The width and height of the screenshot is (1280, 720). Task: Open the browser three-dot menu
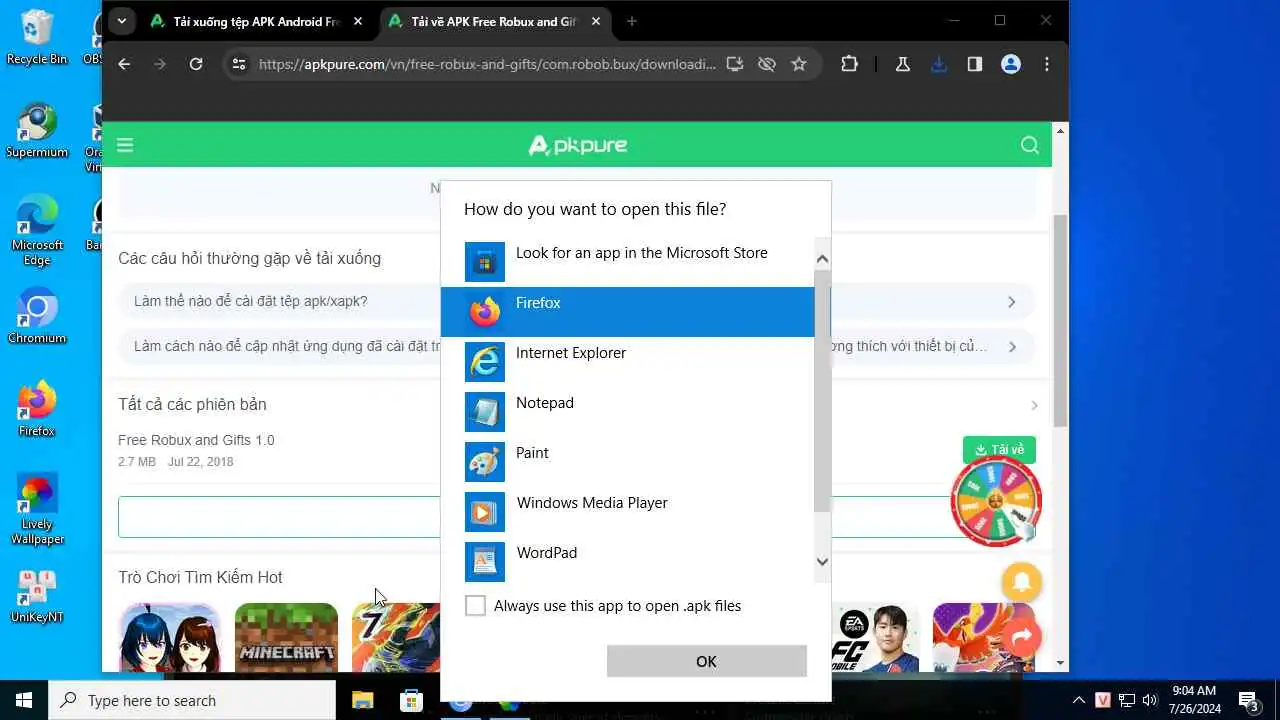click(1047, 64)
